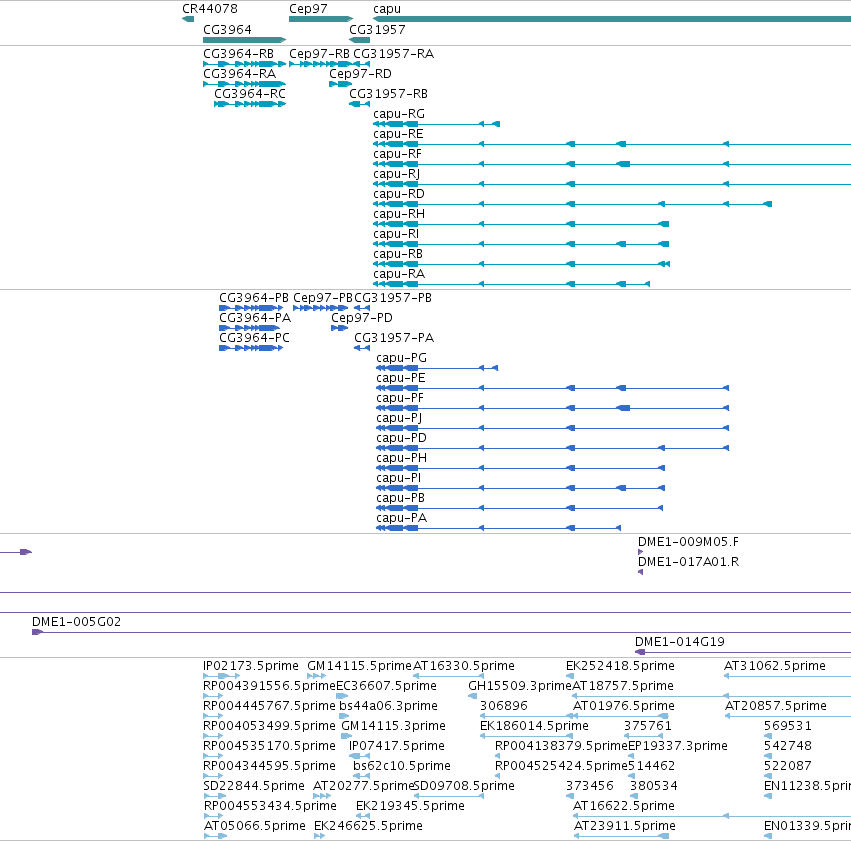Select EST EK246625.5prime
Screen dimensions: 851x841
pyautogui.click(x=320, y=837)
